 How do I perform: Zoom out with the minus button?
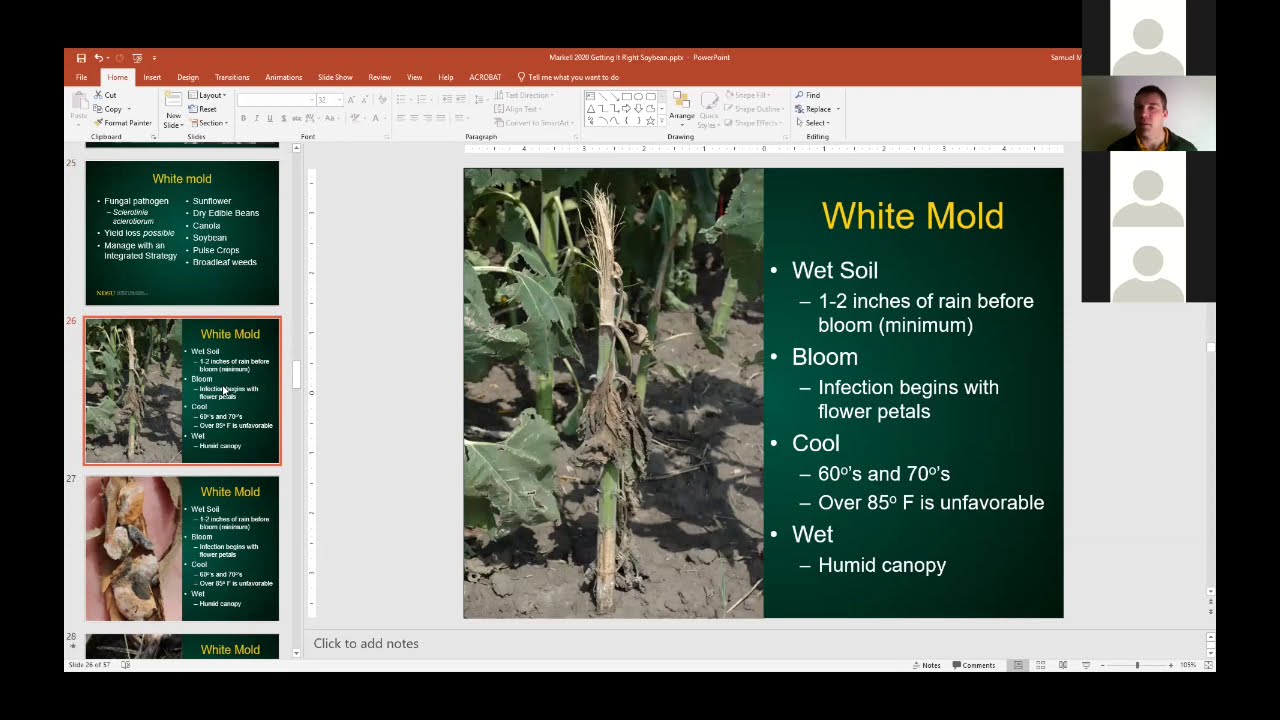pos(1102,665)
